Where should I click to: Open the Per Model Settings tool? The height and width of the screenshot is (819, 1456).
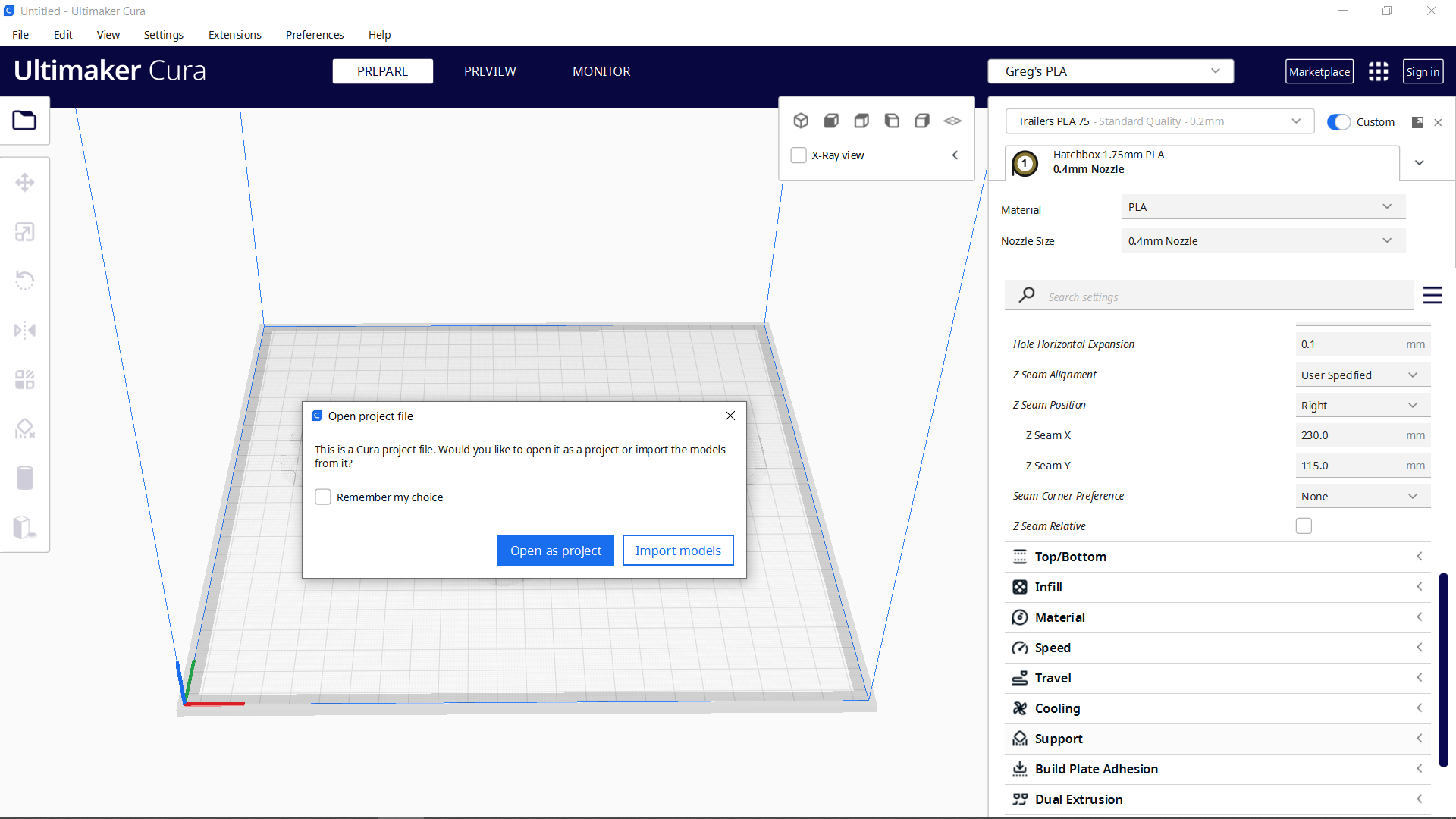coord(25,379)
